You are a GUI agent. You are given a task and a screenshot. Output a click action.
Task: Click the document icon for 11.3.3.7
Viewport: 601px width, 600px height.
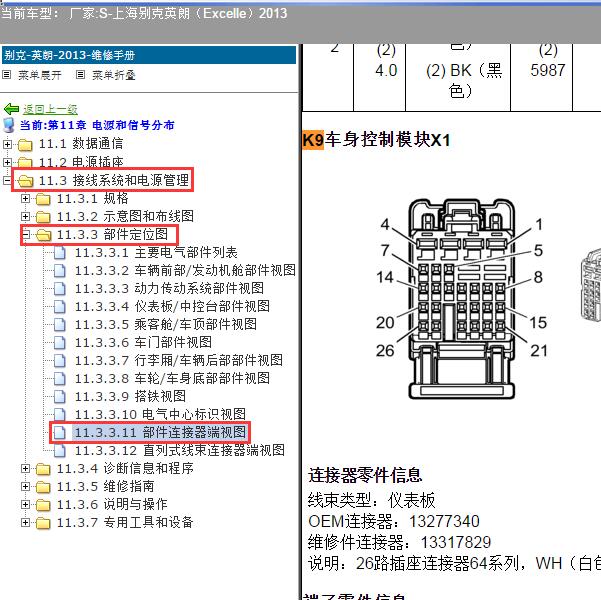click(60, 361)
